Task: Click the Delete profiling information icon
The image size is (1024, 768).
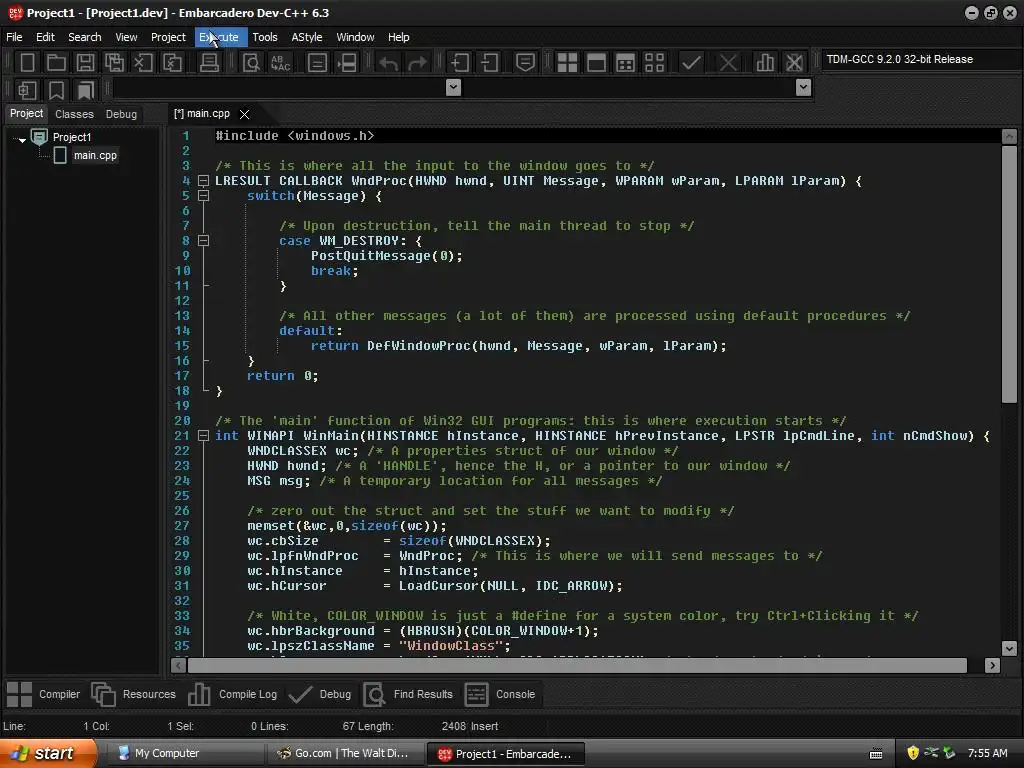Action: click(794, 63)
